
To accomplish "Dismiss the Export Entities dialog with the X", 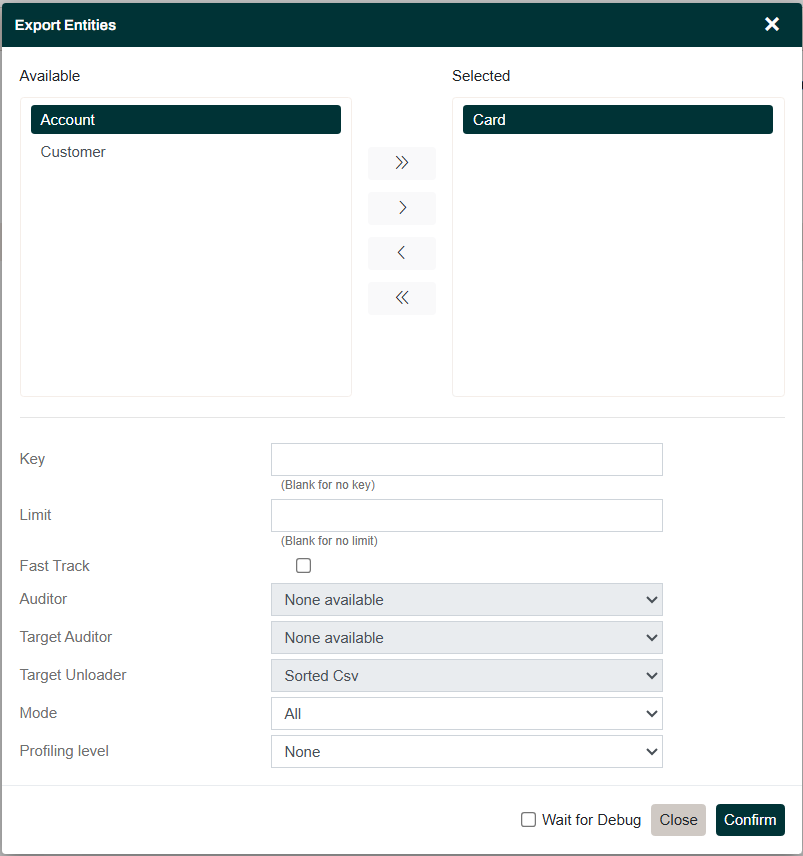I will 771,24.
